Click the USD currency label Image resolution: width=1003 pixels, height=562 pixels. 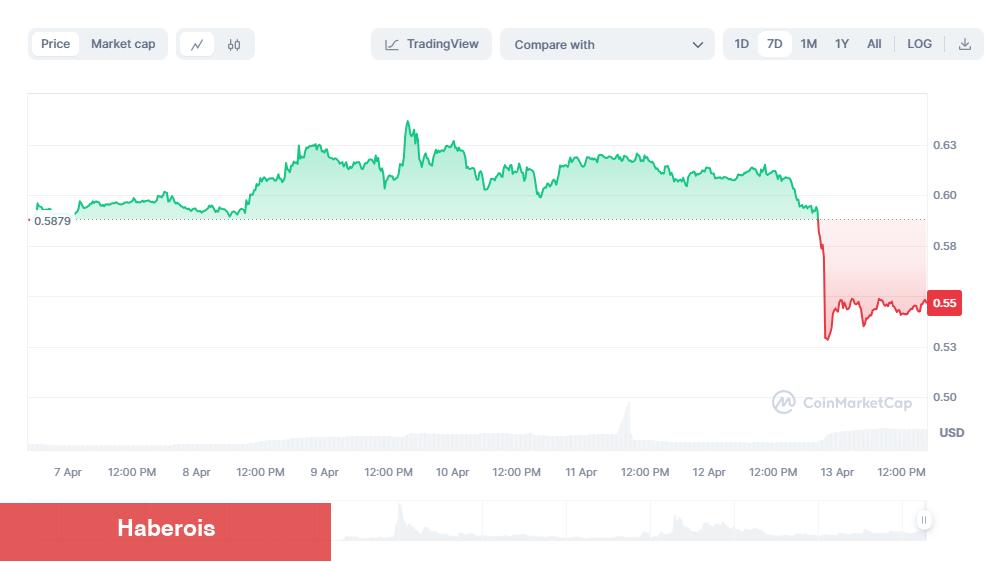coord(951,433)
